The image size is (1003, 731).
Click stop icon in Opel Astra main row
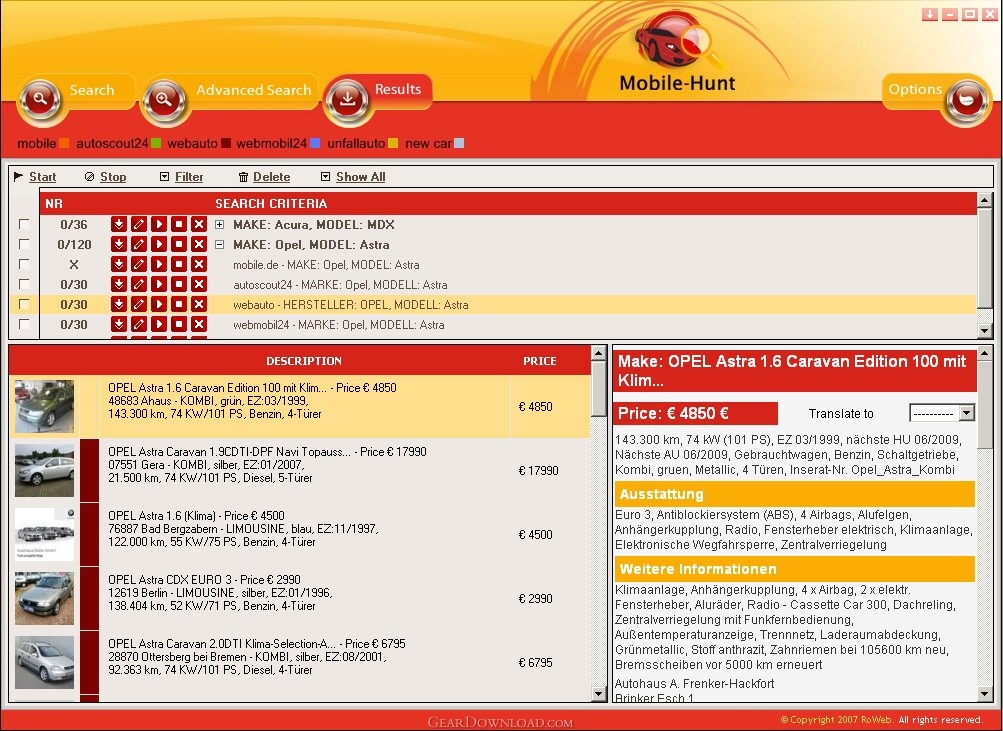(x=179, y=244)
